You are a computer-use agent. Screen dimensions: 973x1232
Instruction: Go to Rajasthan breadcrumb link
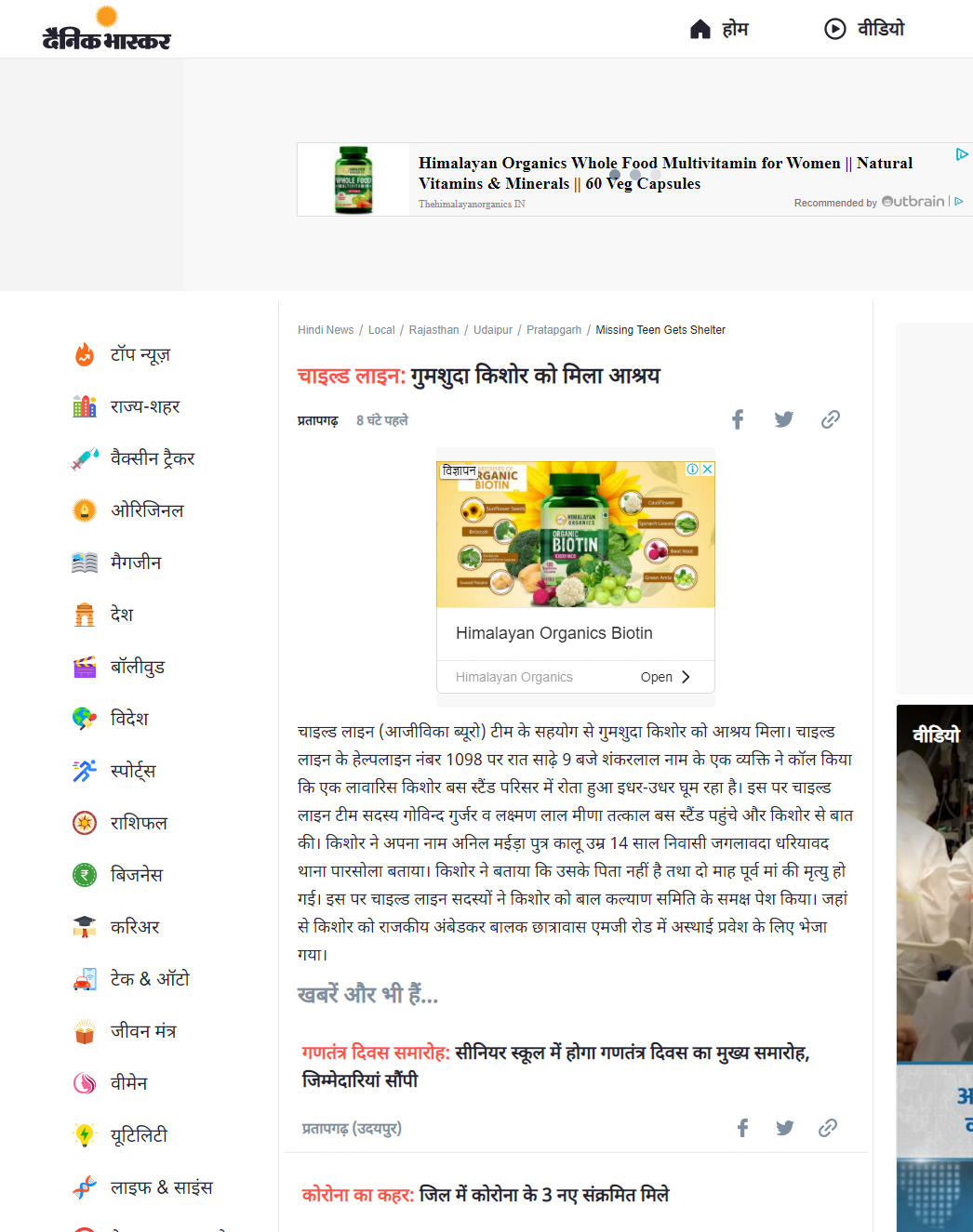[433, 330]
